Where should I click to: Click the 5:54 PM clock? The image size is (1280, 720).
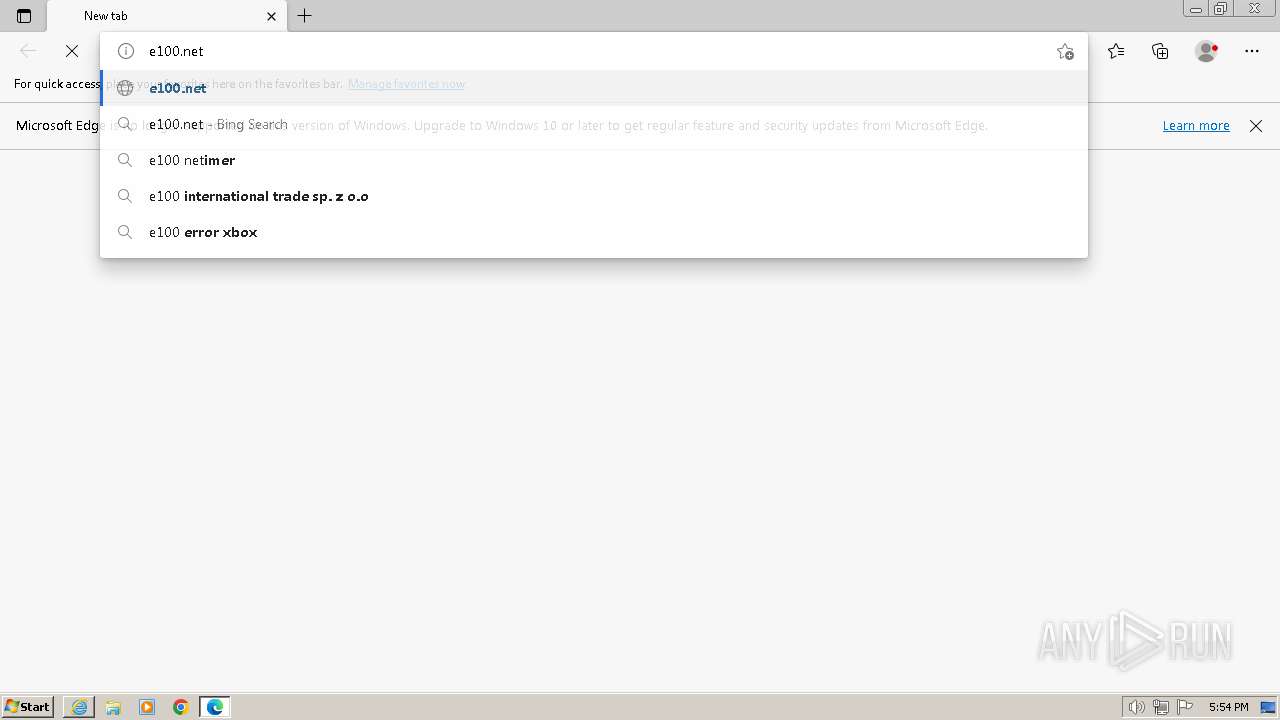(x=1228, y=707)
